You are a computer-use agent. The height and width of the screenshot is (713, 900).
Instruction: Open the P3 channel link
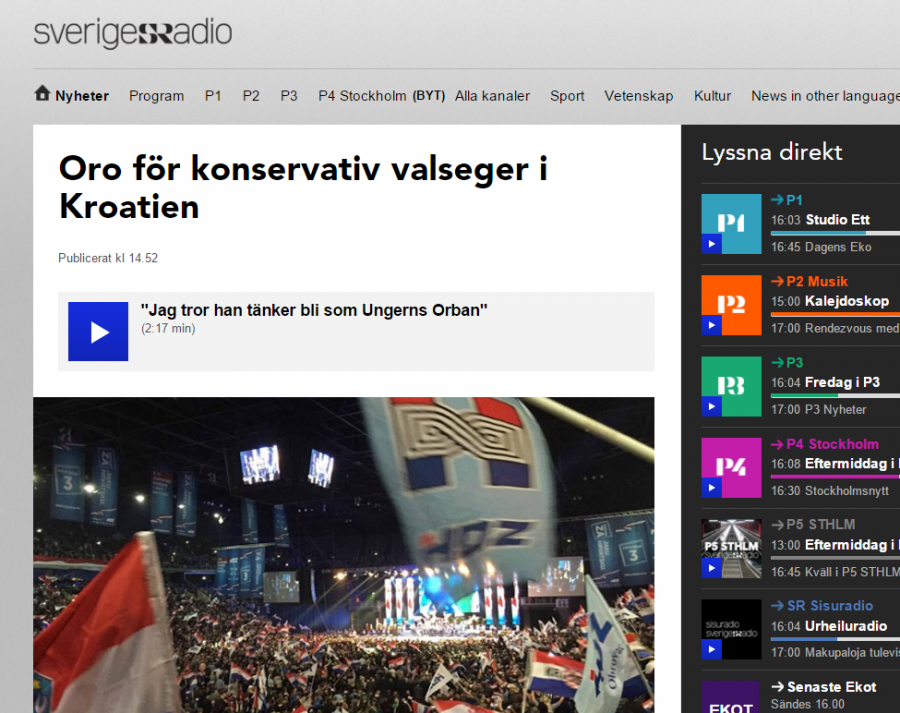coord(787,363)
